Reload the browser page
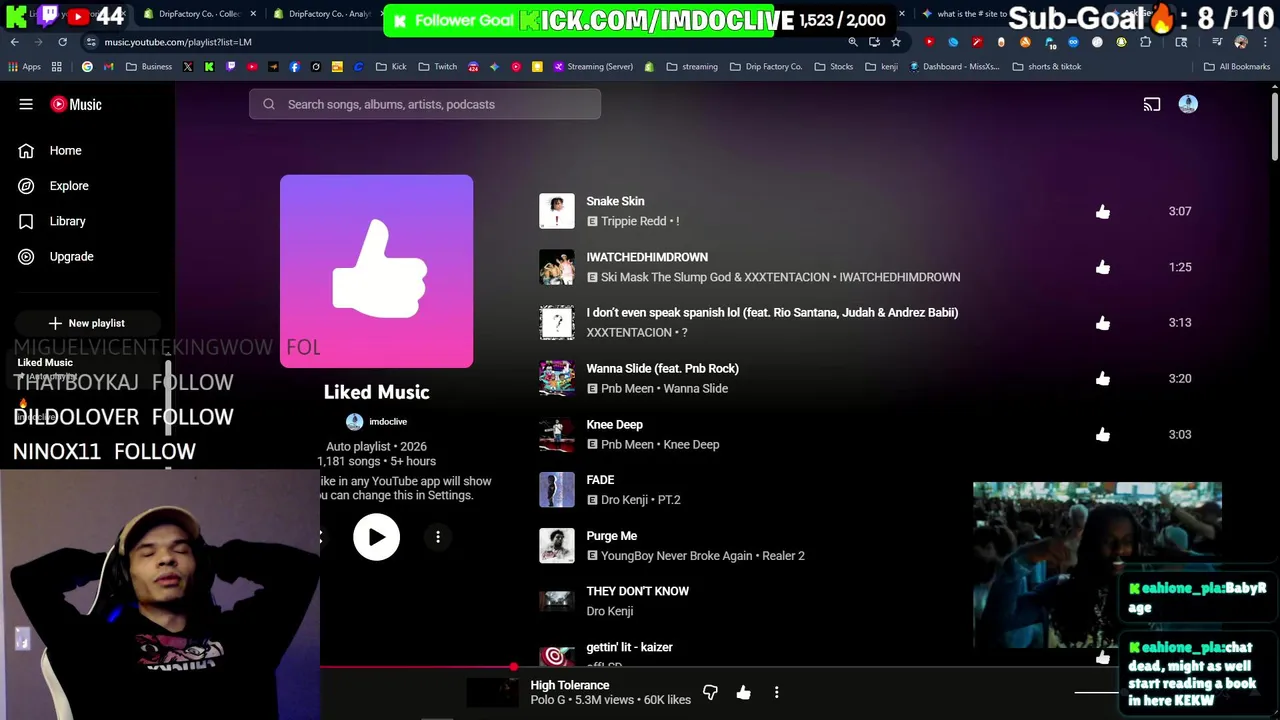The image size is (1280, 720). (62, 42)
